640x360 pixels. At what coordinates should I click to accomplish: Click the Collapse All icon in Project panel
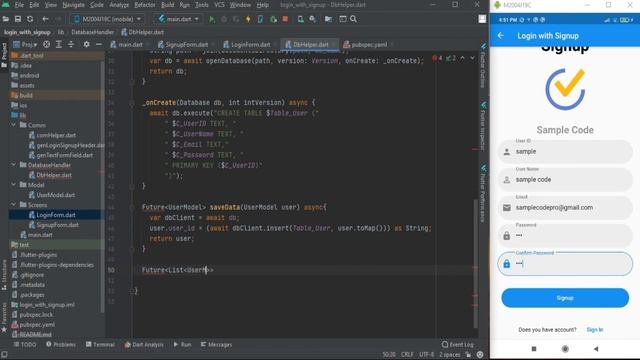pos(71,44)
